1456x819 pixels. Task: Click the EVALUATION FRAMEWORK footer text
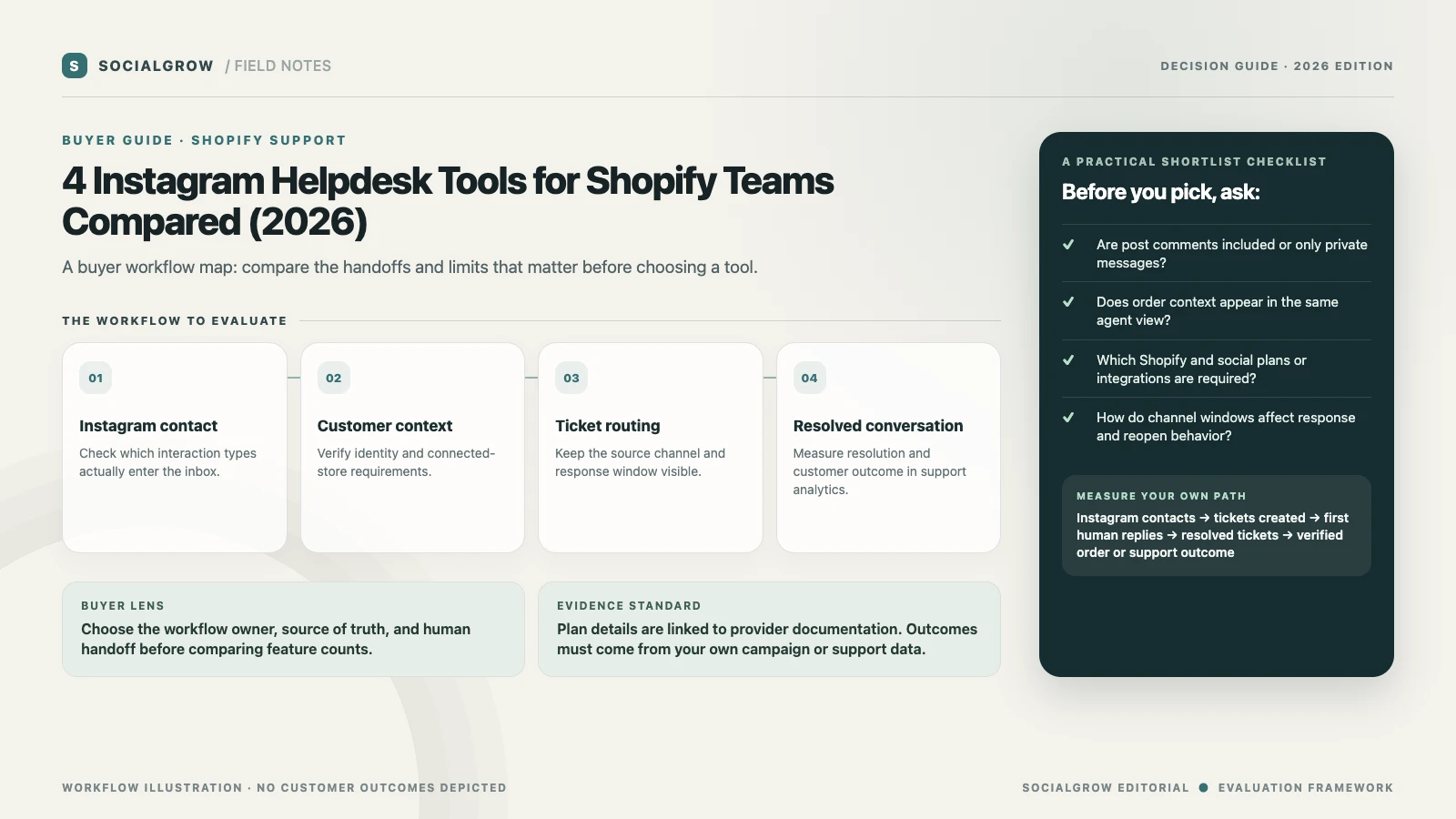[x=1306, y=788]
